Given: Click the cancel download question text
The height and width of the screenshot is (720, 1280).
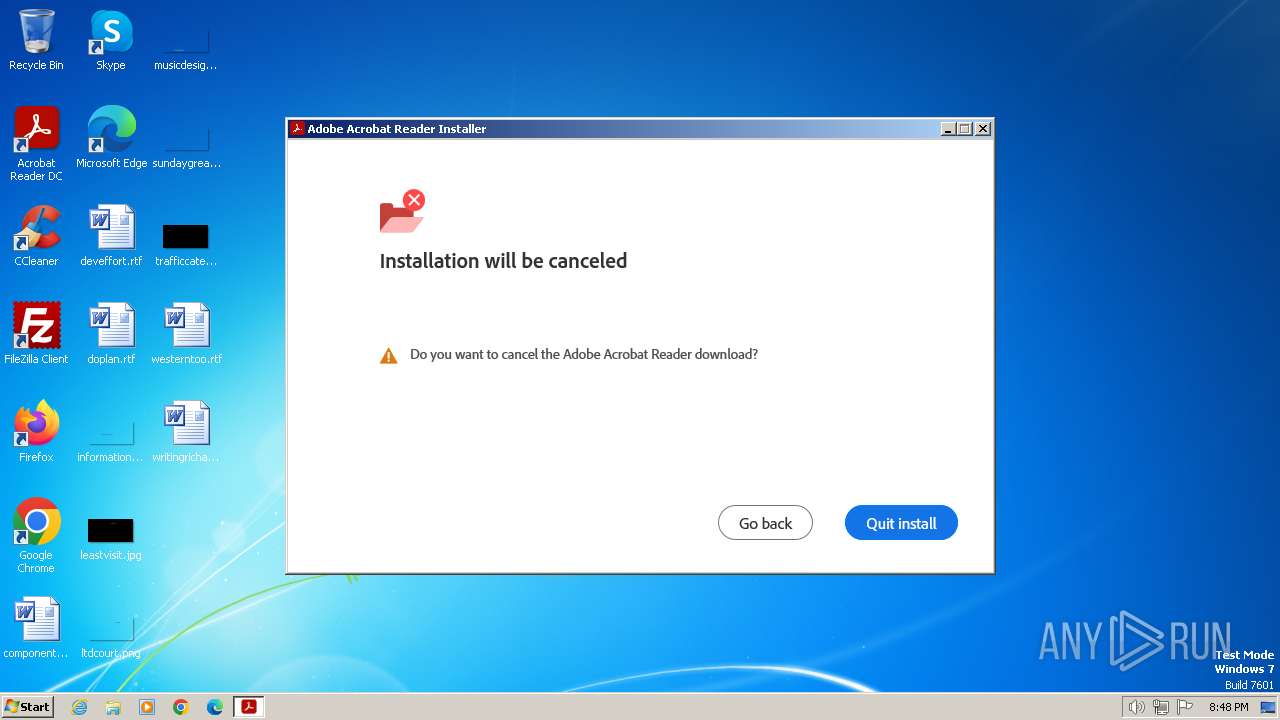Looking at the screenshot, I should (x=584, y=354).
